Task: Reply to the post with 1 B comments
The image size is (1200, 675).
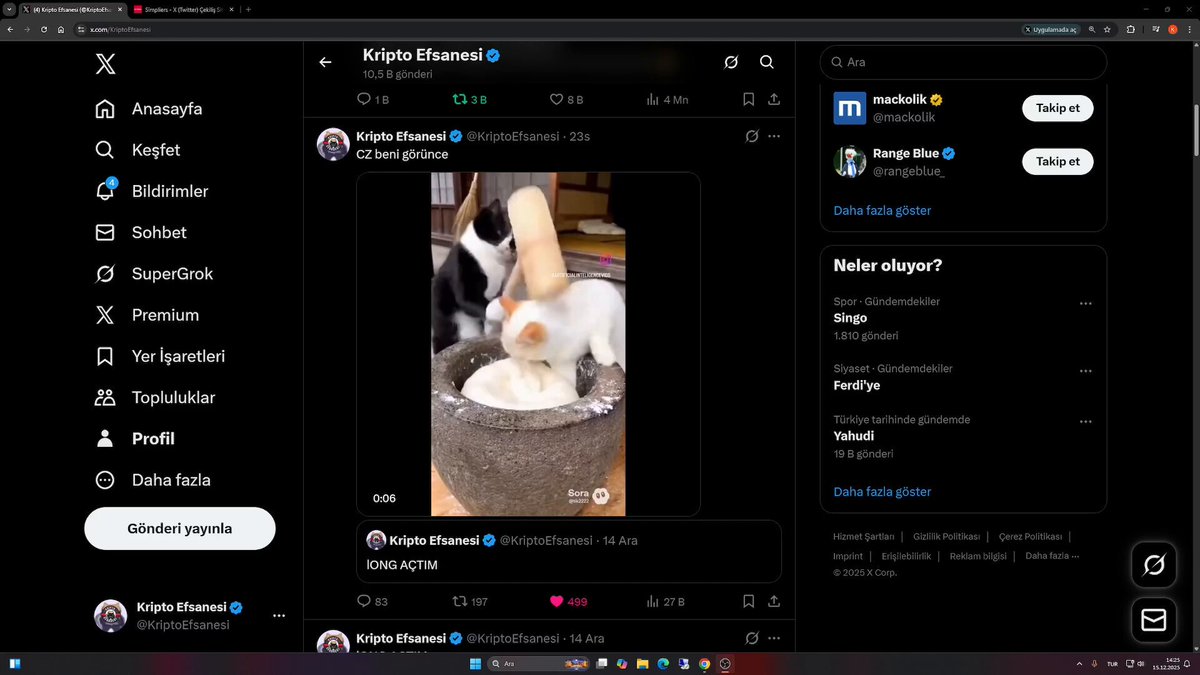Action: (x=373, y=99)
